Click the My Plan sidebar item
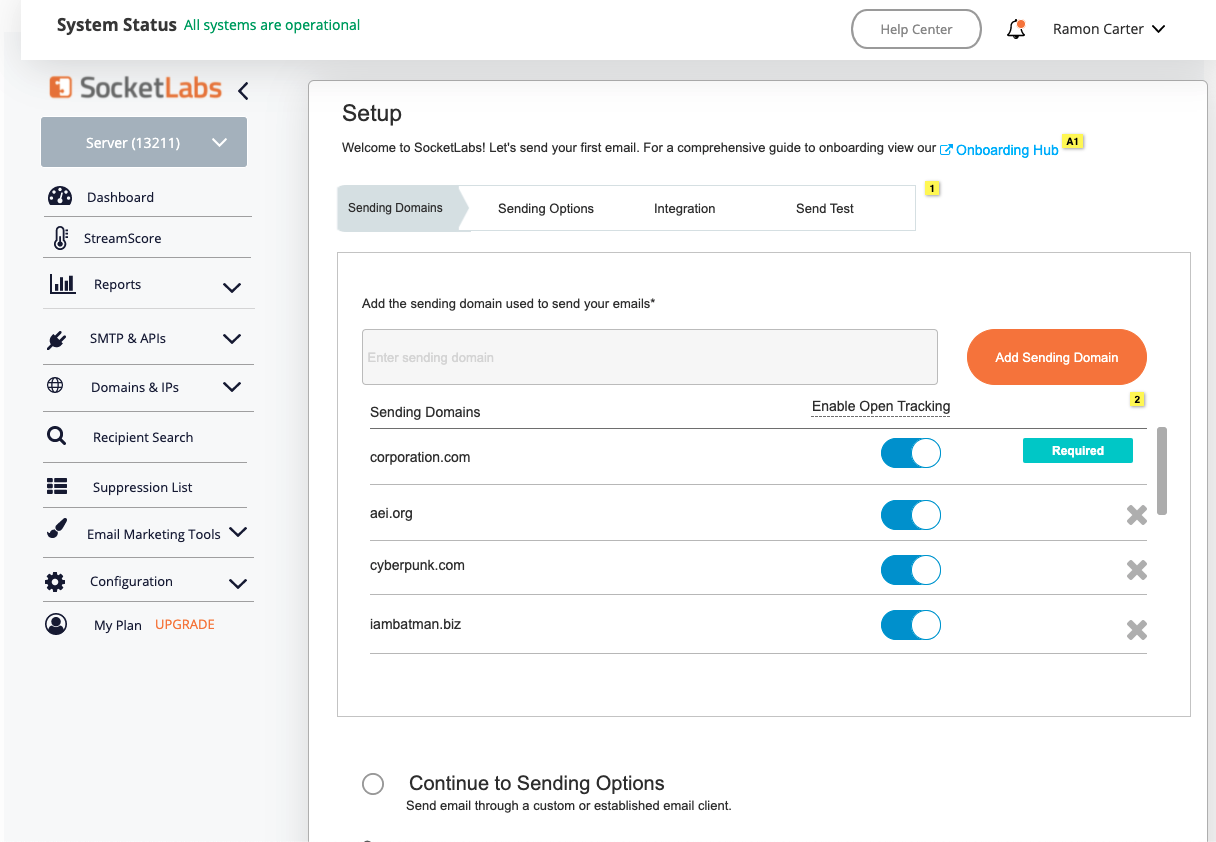Viewport: 1216px width, 842px height. click(x=118, y=625)
